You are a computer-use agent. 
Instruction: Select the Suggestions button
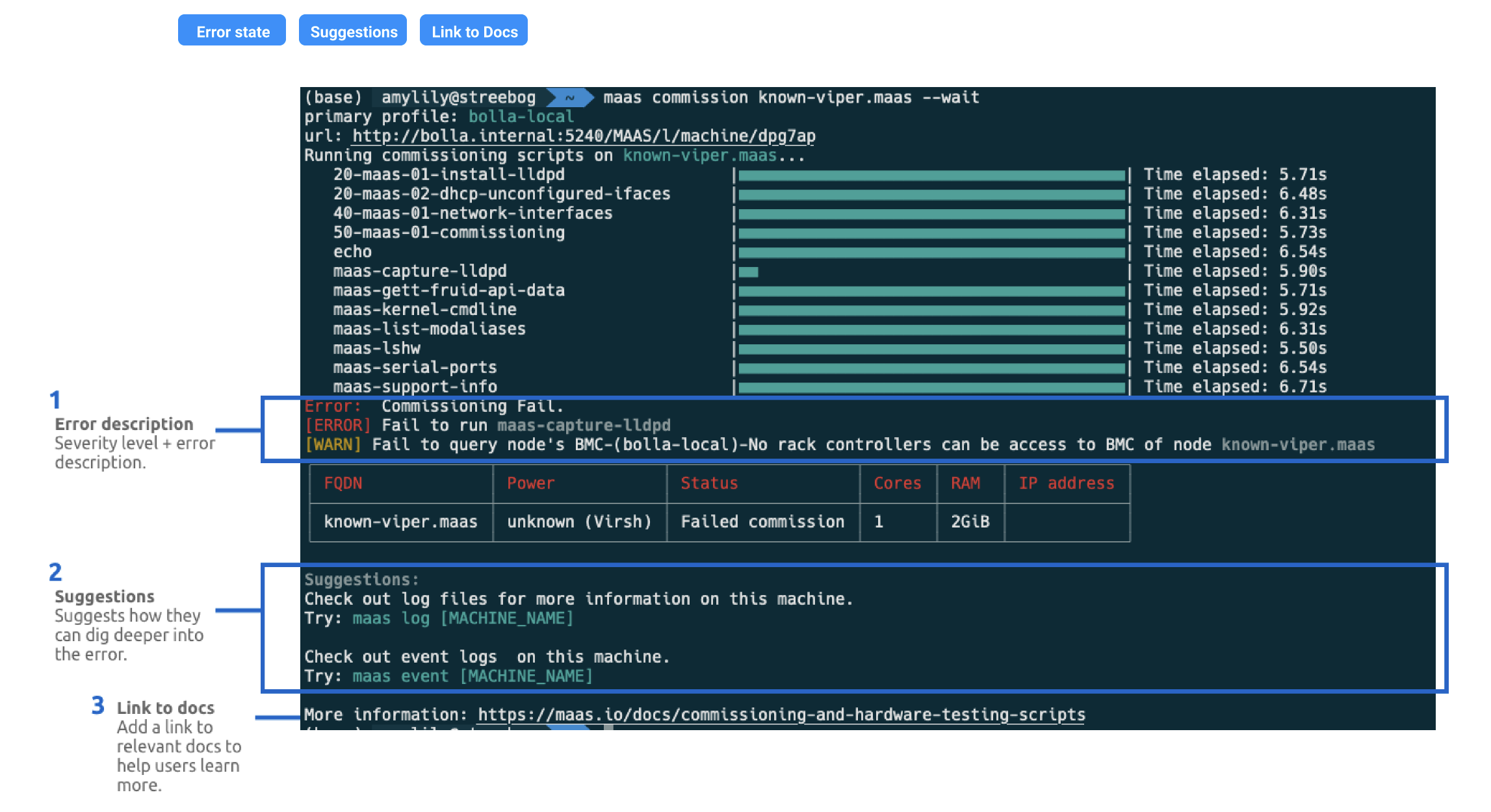(x=353, y=31)
